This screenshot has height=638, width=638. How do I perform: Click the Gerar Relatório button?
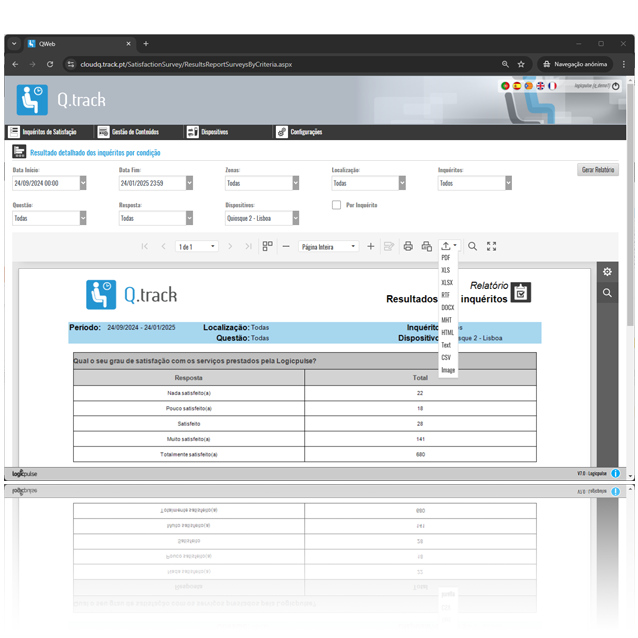598,170
